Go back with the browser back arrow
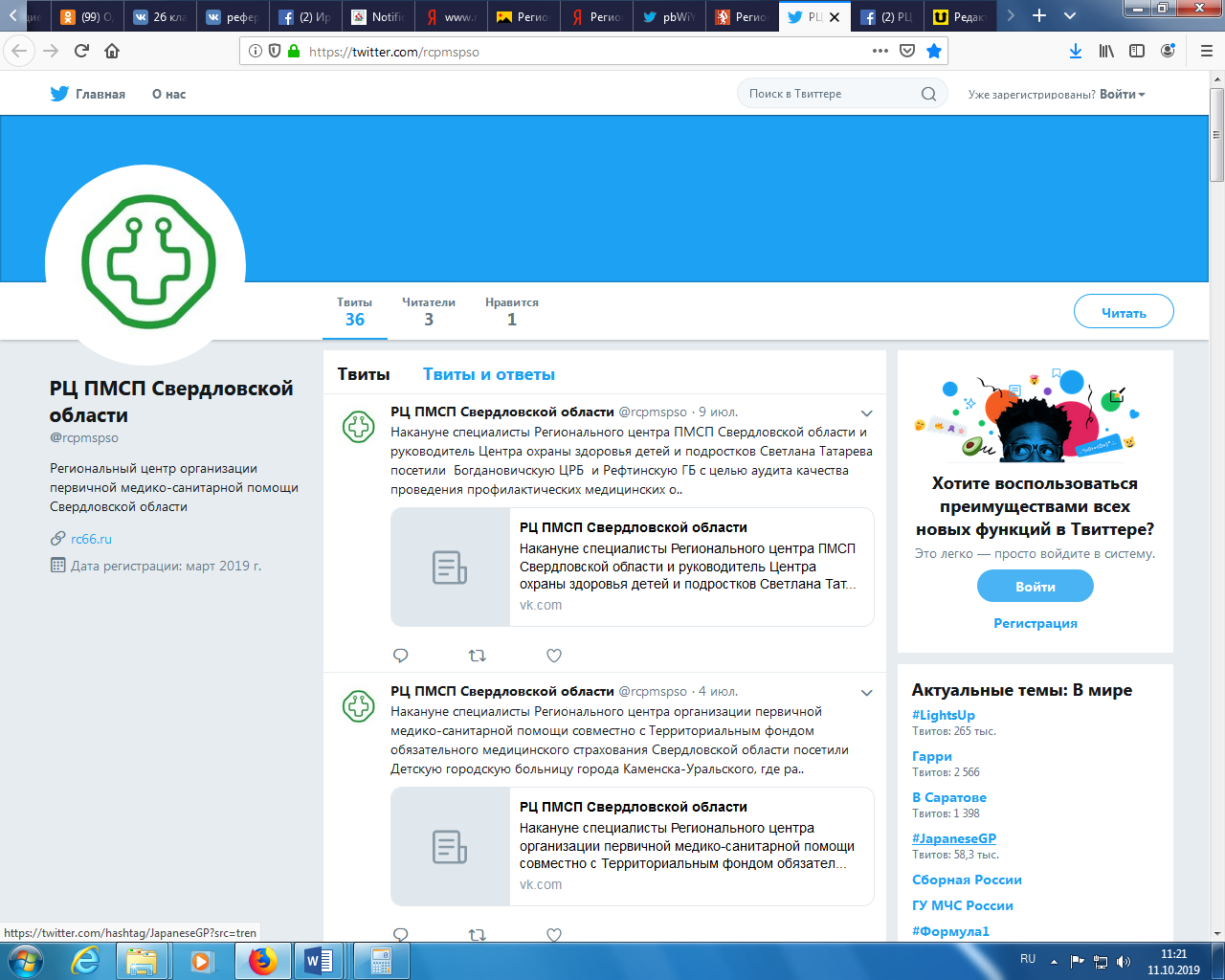This screenshot has width=1225, height=980. [19, 51]
